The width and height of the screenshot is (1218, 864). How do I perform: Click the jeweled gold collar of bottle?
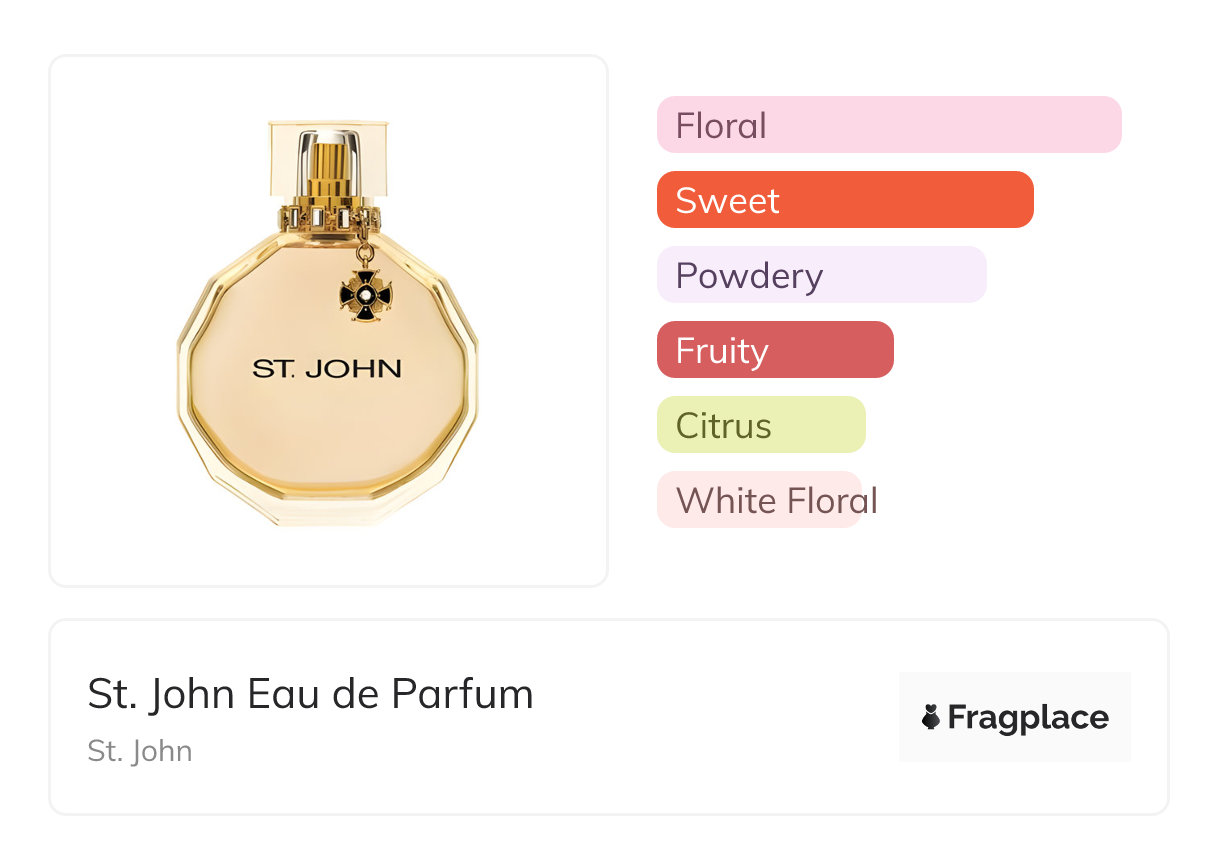point(328,217)
